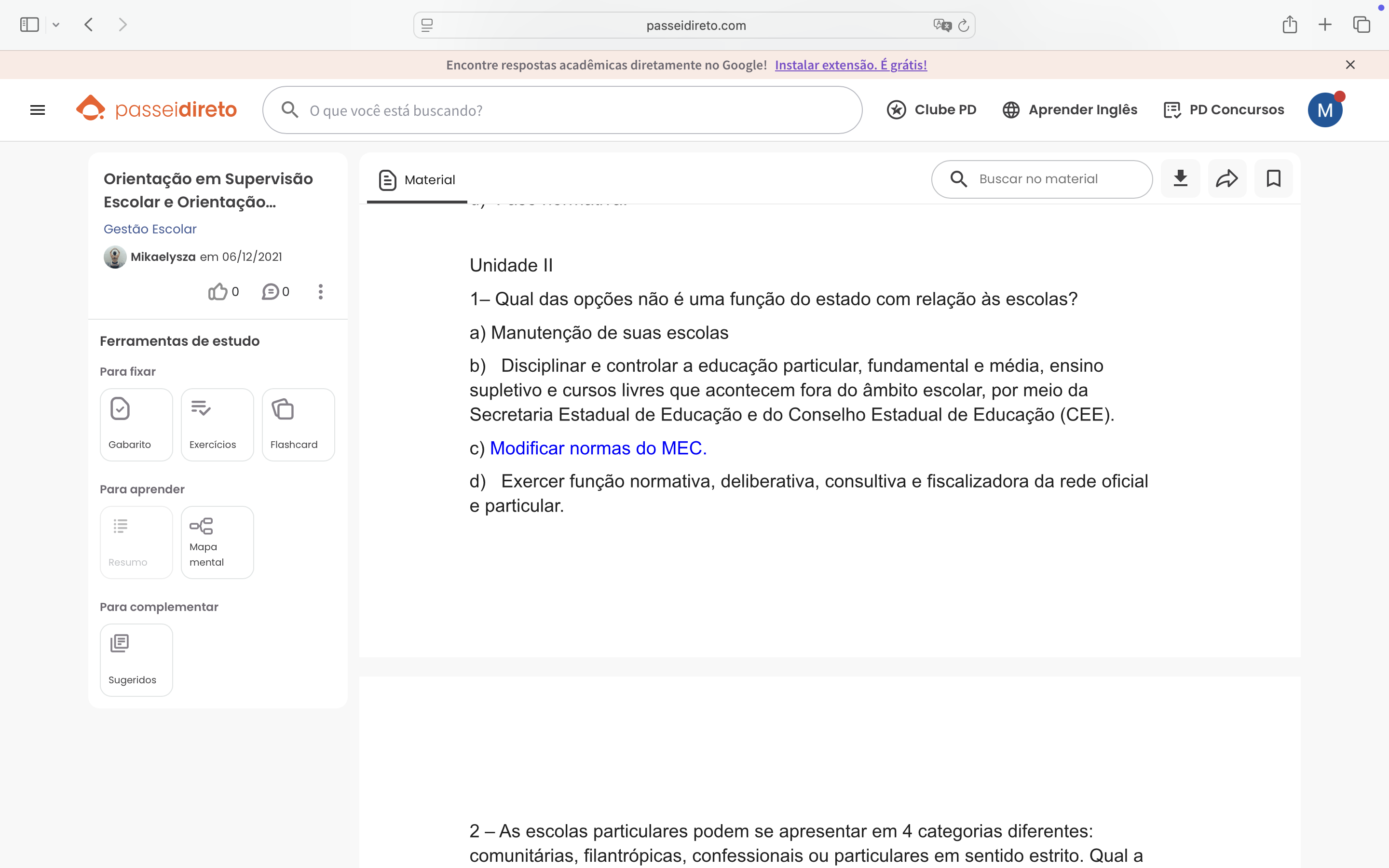Click the share arrow icon

(x=1226, y=178)
